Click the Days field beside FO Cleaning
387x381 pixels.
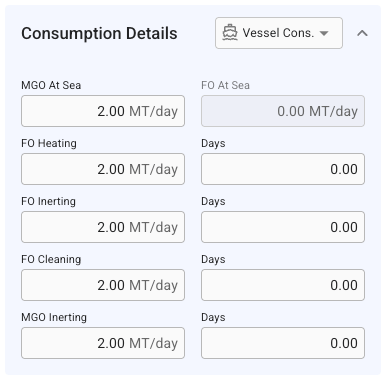pyautogui.click(x=283, y=285)
